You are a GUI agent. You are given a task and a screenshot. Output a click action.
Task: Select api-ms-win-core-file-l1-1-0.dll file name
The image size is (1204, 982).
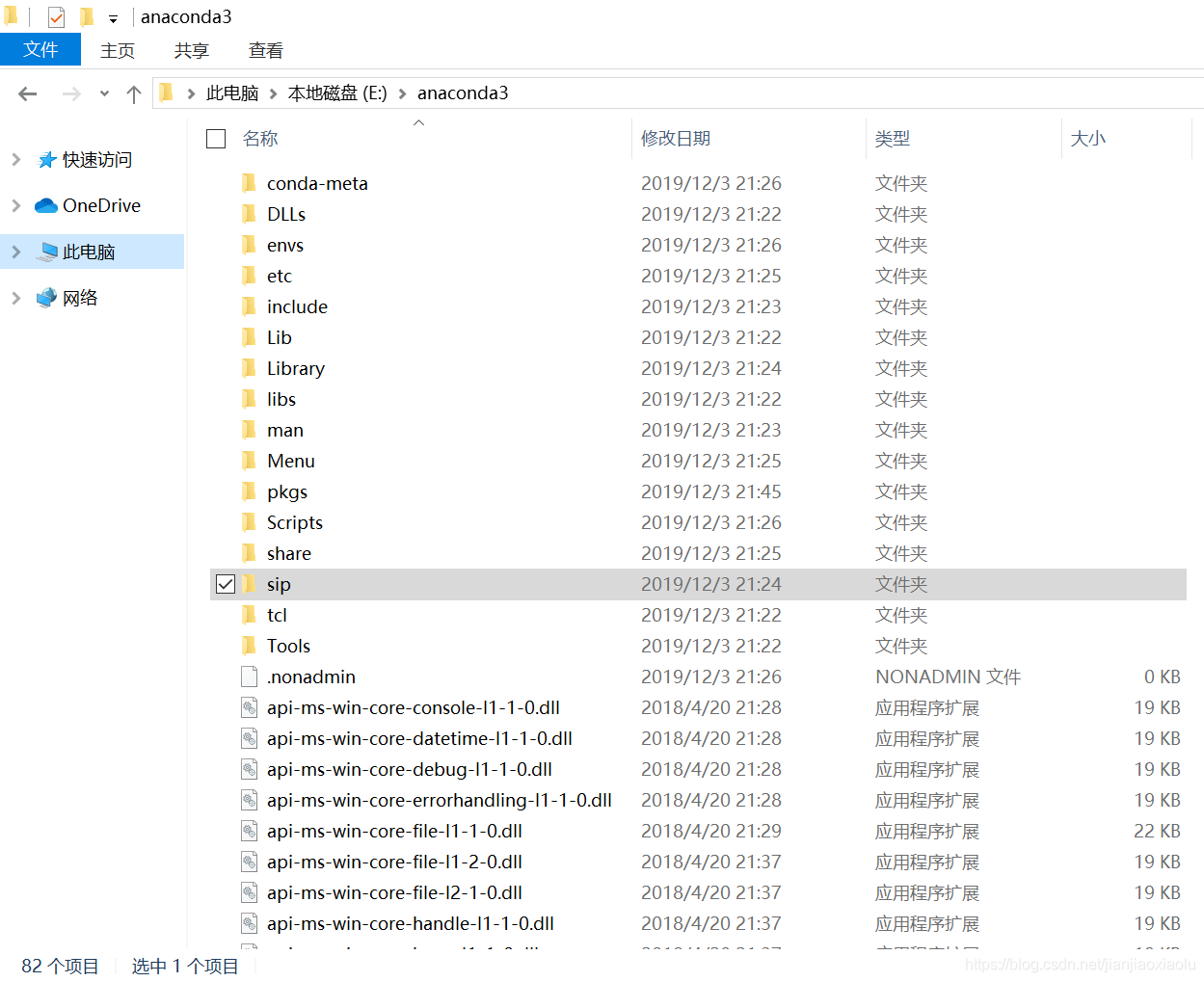[394, 831]
